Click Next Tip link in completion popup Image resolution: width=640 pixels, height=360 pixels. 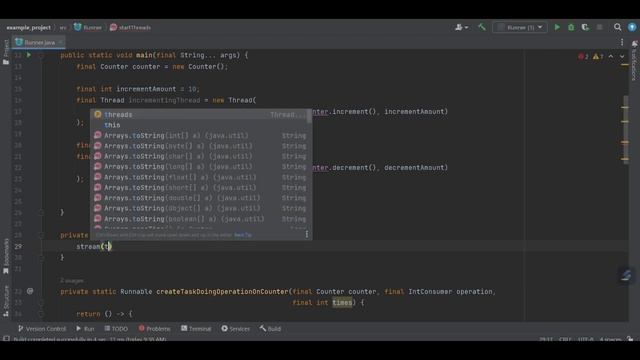click(x=243, y=235)
